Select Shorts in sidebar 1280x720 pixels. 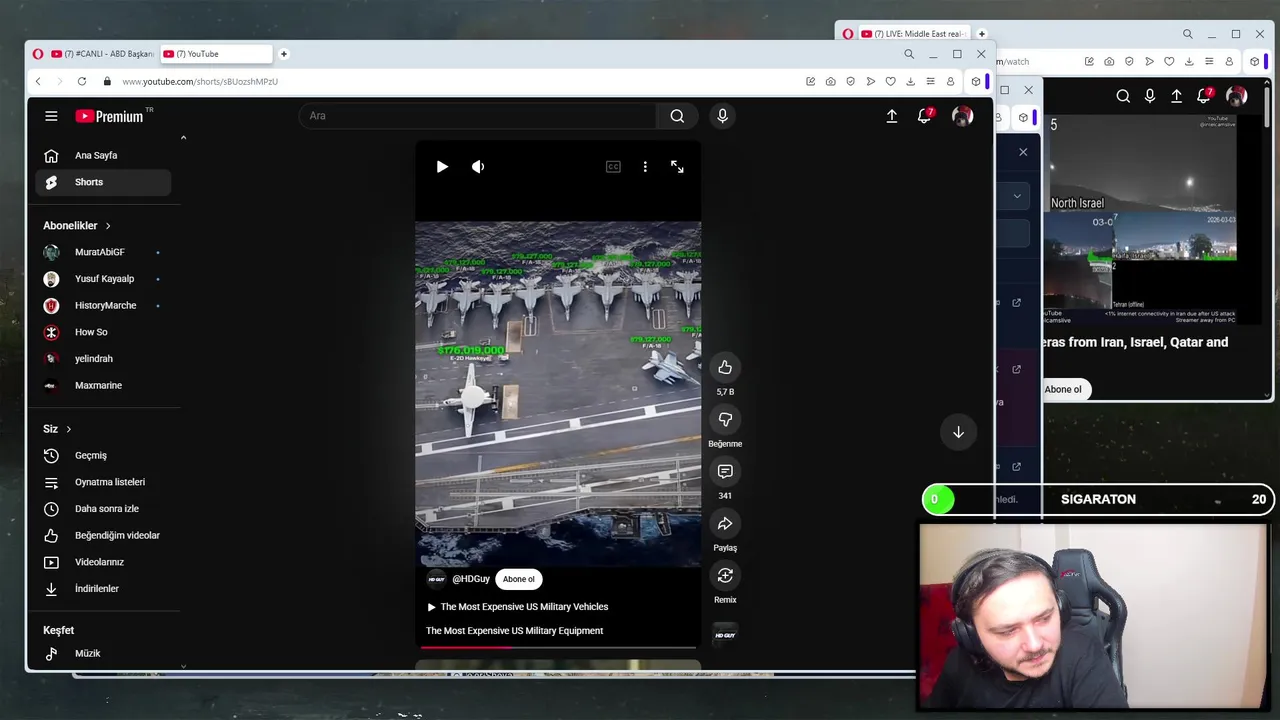104,182
